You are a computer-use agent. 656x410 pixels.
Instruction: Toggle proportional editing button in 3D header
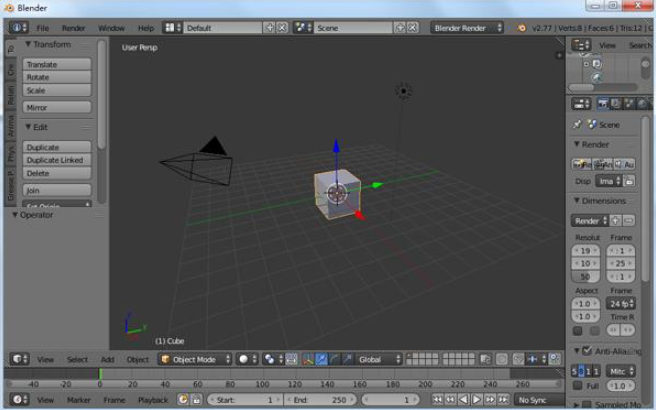point(502,359)
